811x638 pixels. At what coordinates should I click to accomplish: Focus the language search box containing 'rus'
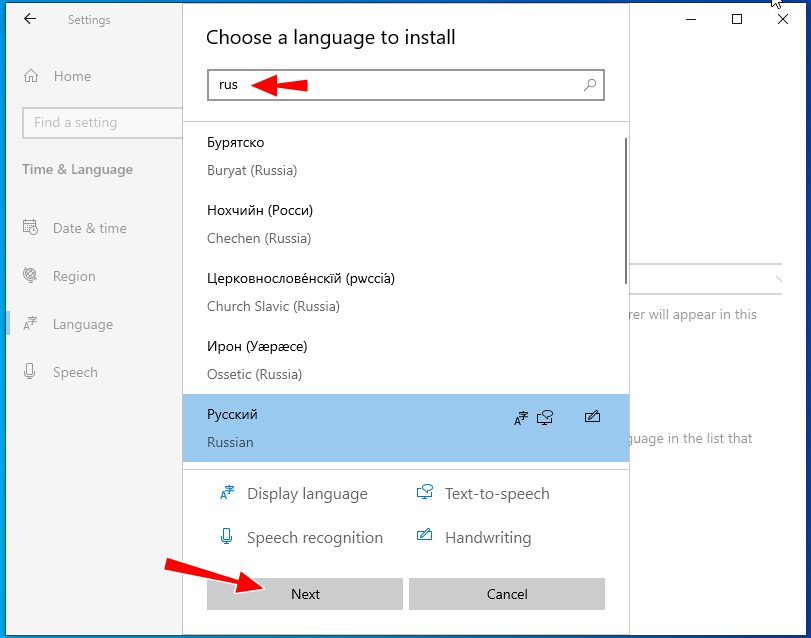406,85
